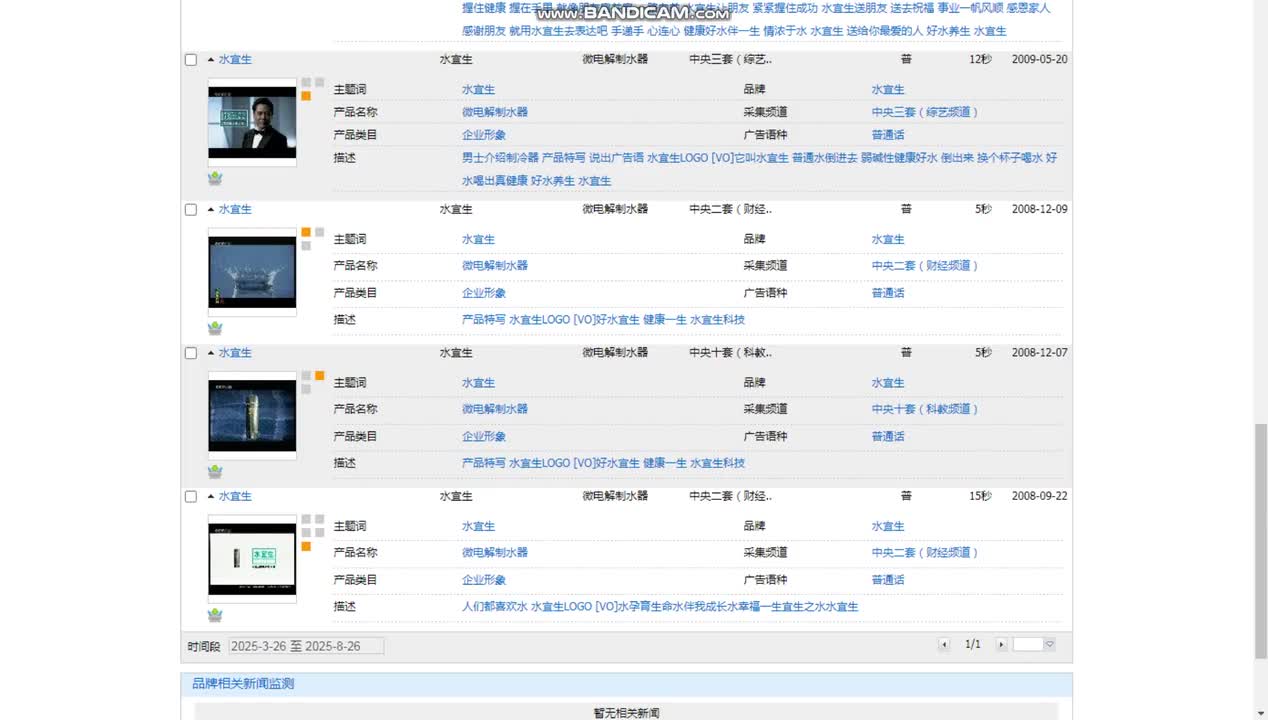Open the 水宜生 title link of the 2009-05-20 ad

[235, 59]
